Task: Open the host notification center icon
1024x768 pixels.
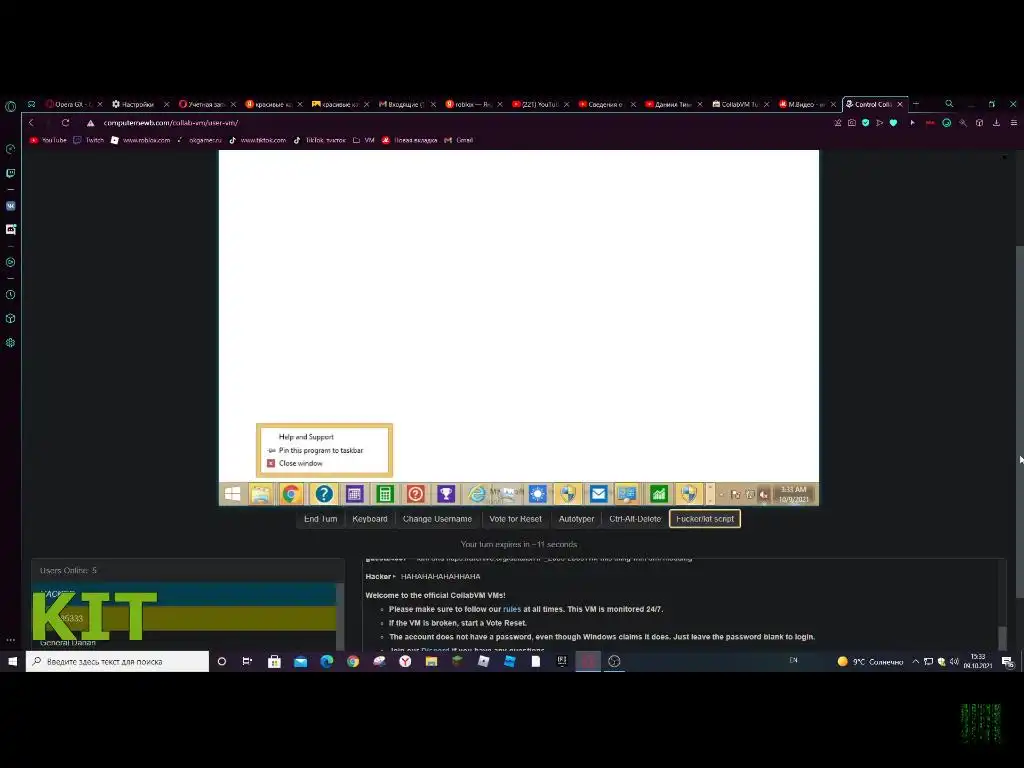Action: [x=1008, y=662]
